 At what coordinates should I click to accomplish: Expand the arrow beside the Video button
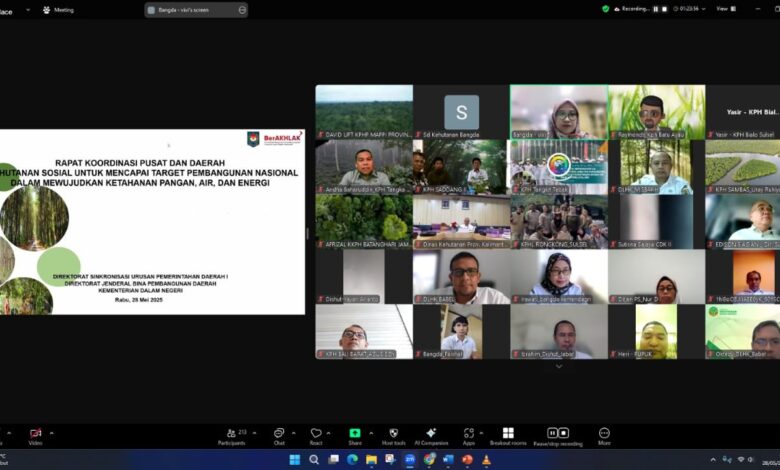[x=52, y=432]
